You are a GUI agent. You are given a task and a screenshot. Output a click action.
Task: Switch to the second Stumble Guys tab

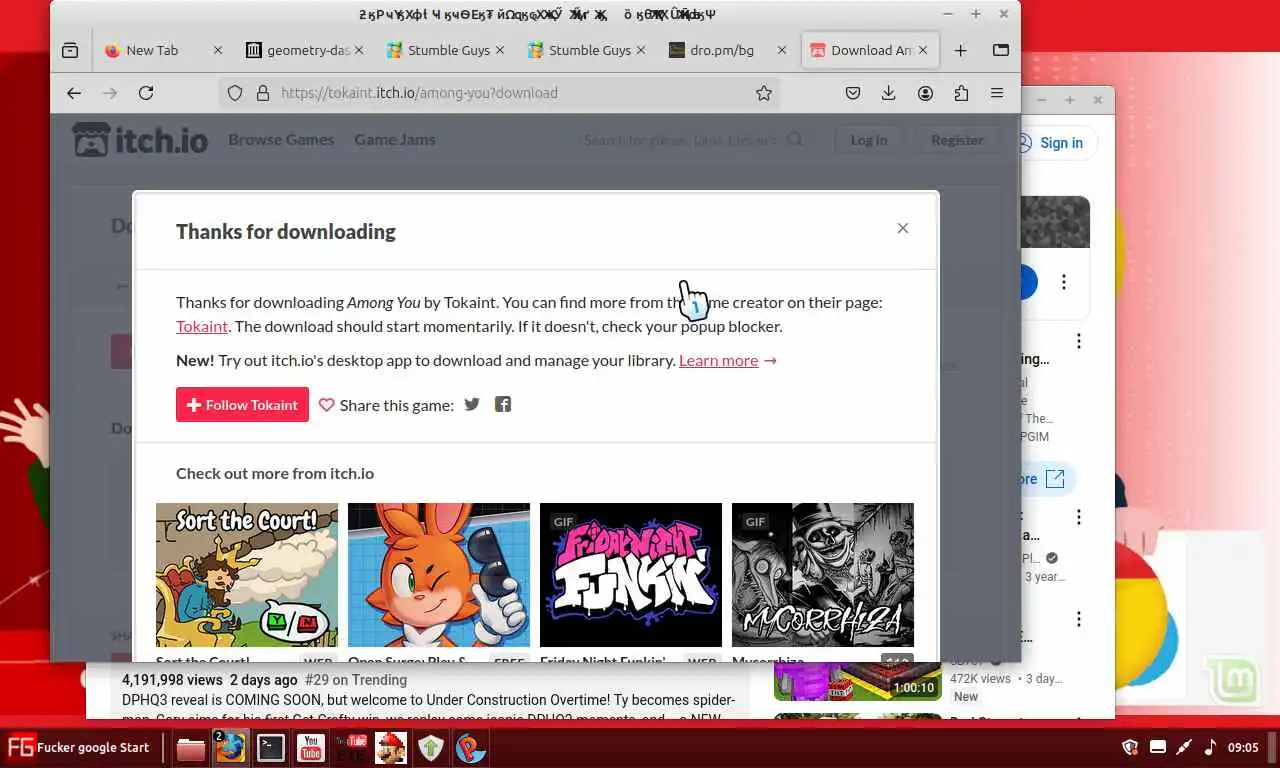point(585,50)
